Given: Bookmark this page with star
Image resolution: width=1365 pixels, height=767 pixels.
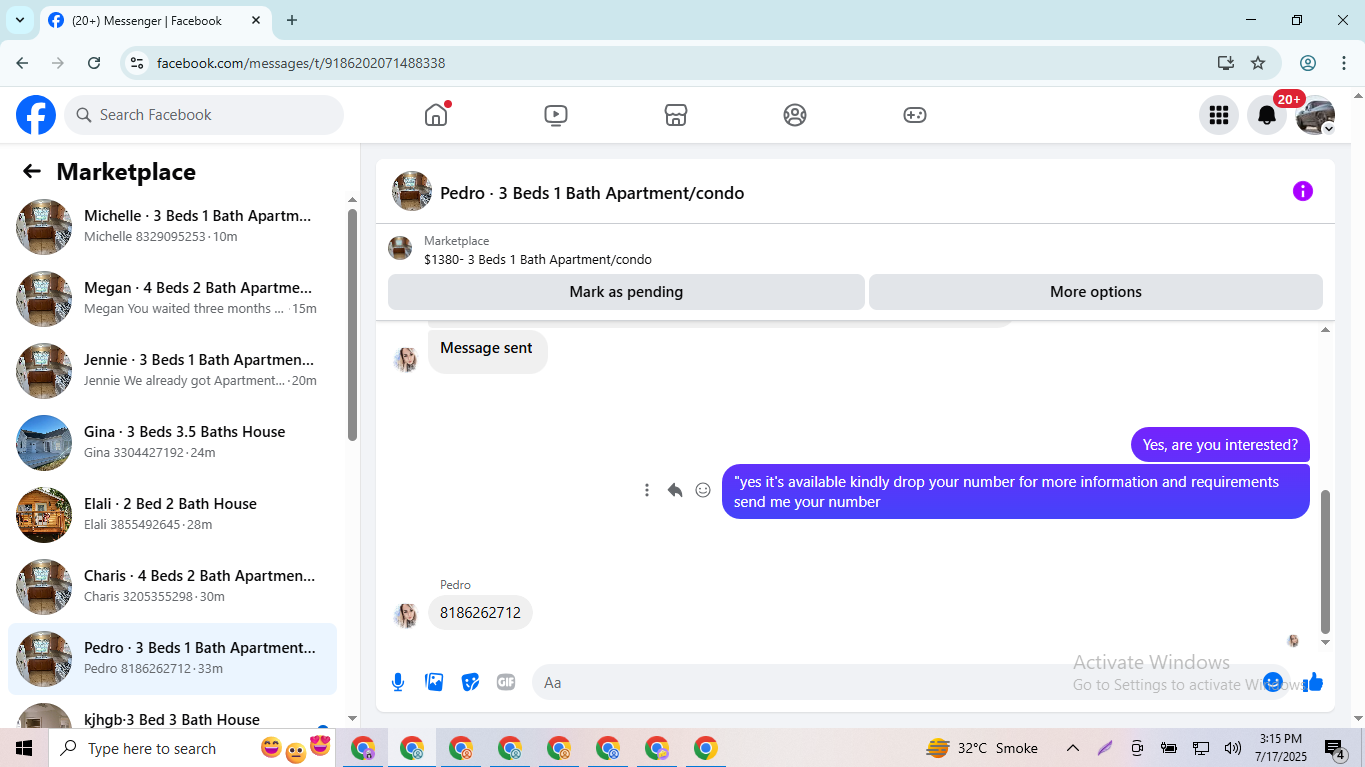Looking at the screenshot, I should point(1258,63).
